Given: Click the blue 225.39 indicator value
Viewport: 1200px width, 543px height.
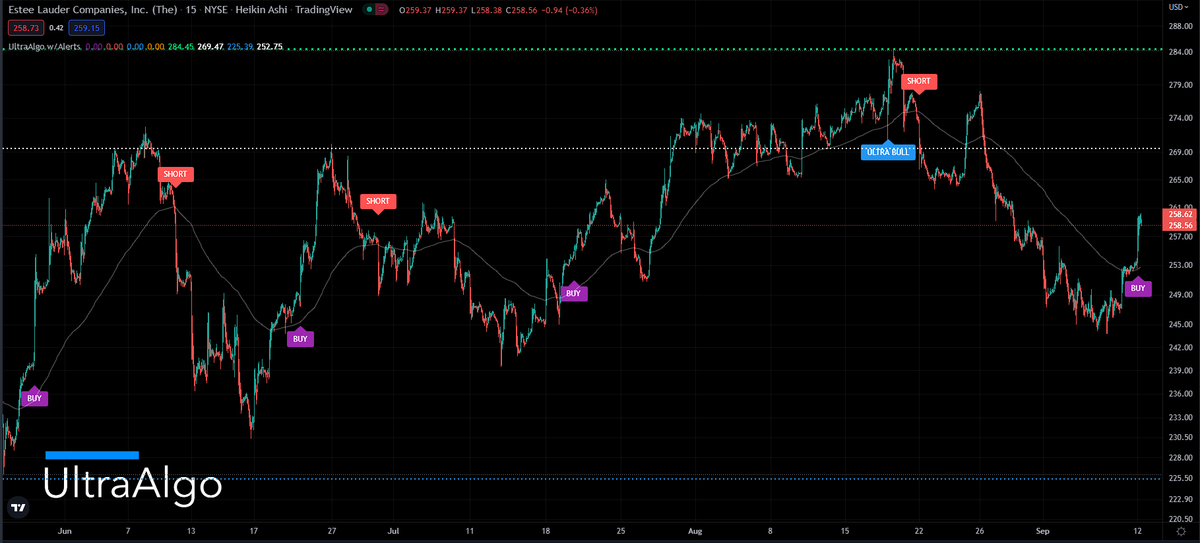Looking at the screenshot, I should (240, 46).
